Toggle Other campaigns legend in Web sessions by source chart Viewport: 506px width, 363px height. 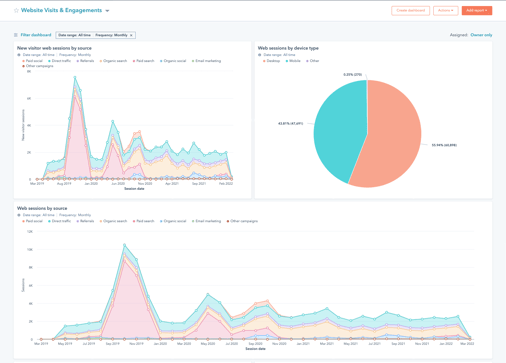point(242,221)
